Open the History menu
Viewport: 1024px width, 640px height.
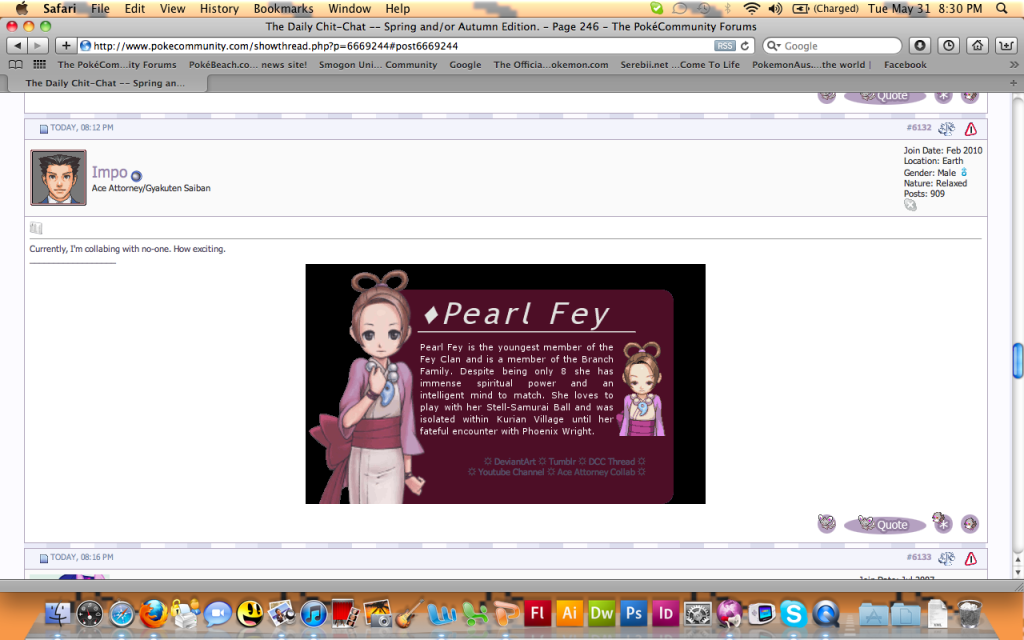pyautogui.click(x=219, y=8)
